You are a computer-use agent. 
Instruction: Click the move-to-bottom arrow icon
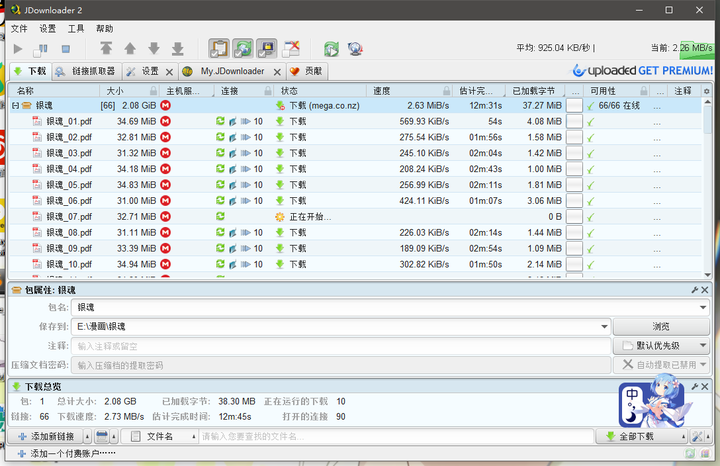[x=177, y=48]
